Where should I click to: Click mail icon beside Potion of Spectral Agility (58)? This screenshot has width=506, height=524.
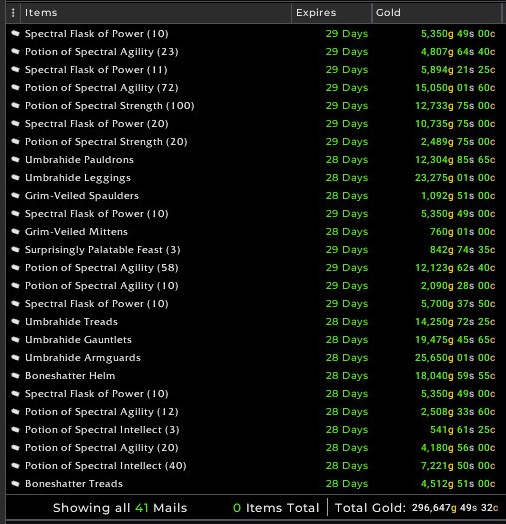tap(15, 268)
